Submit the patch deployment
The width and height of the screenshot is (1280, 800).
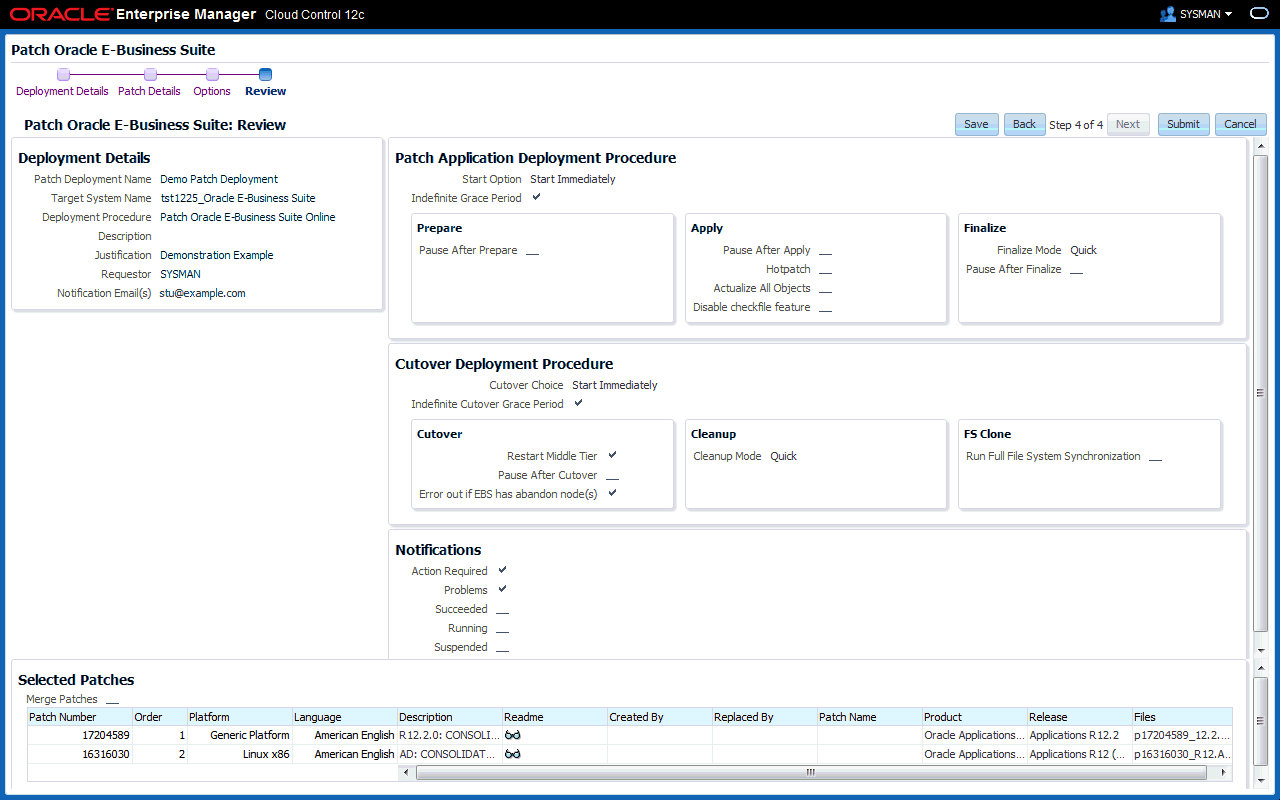click(1183, 124)
